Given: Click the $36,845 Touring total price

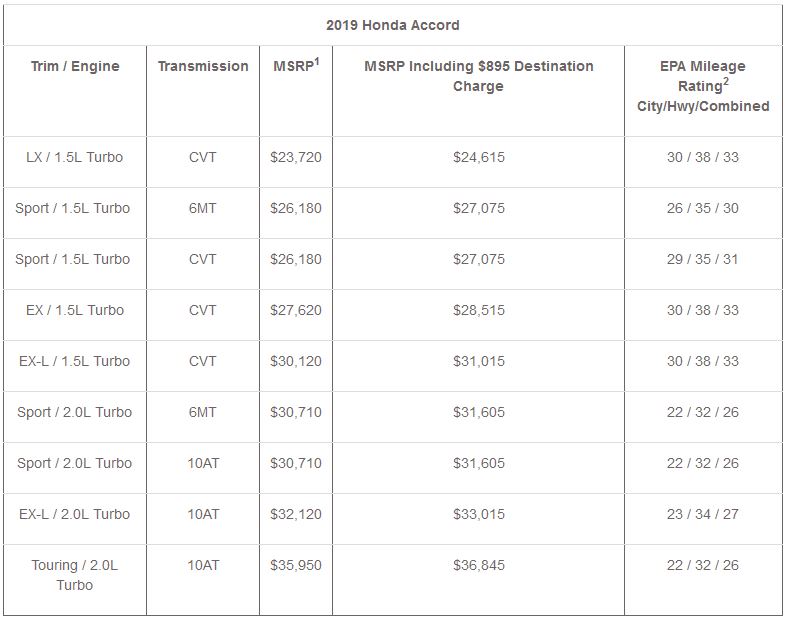Looking at the screenshot, I should (x=478, y=565).
